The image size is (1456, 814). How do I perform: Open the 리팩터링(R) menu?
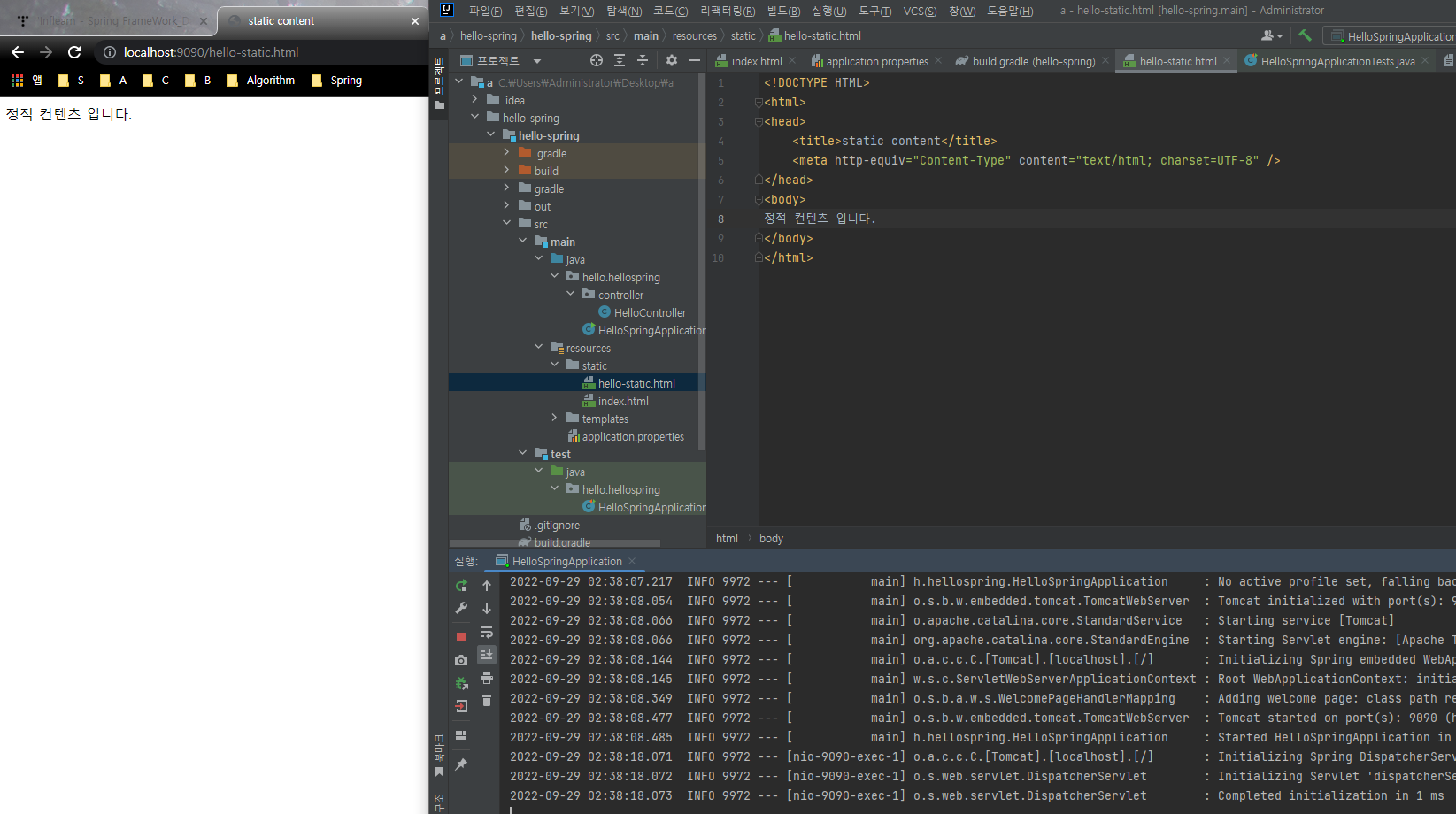click(728, 11)
